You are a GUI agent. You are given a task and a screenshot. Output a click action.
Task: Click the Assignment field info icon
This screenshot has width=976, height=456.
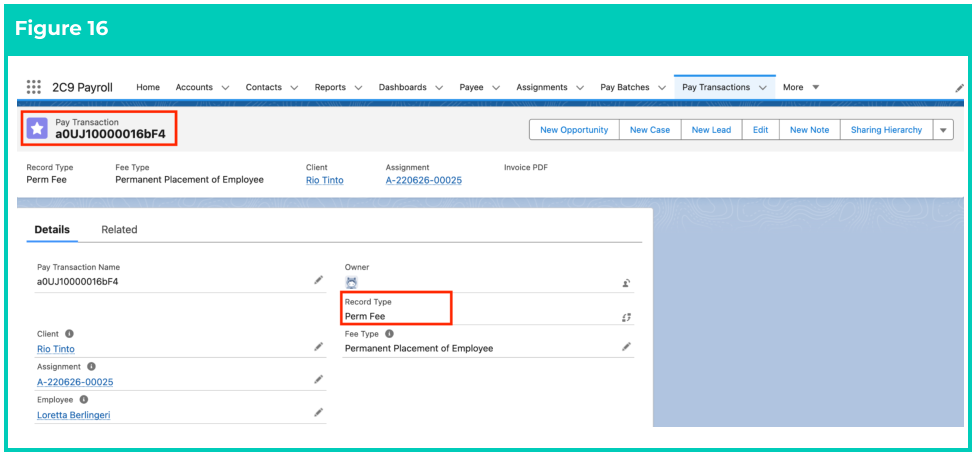[92, 366]
